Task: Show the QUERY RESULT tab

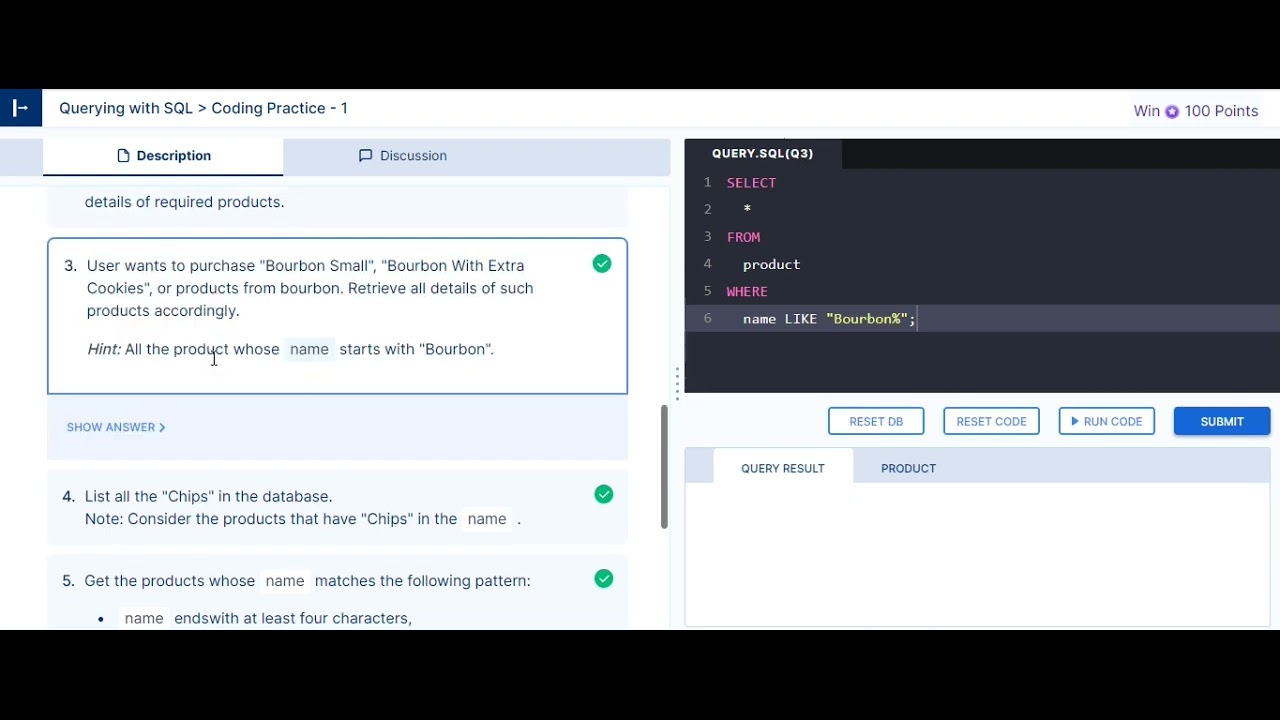Action: [783, 468]
